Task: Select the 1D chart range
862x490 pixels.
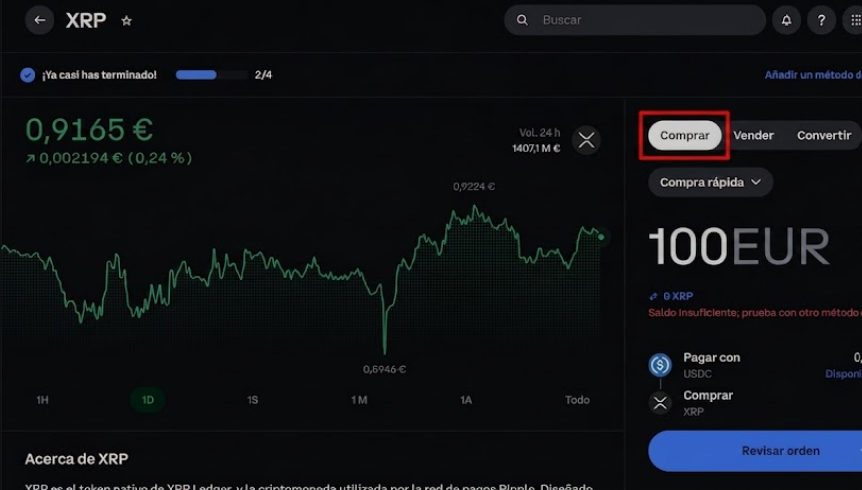Action: click(x=148, y=400)
